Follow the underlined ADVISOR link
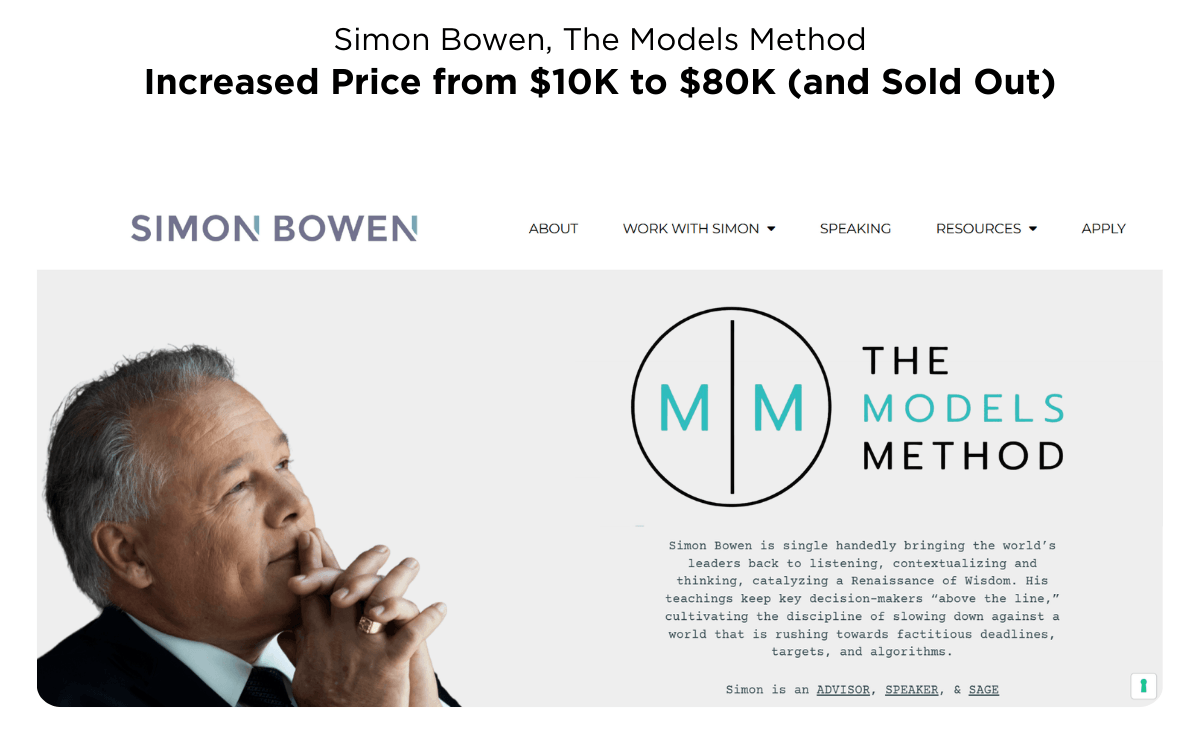 coord(843,690)
